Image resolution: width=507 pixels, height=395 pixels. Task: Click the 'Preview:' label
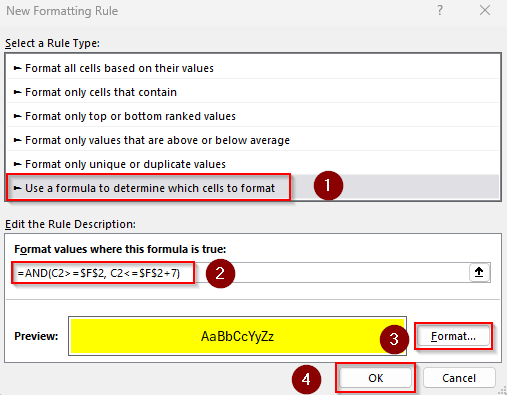[36, 336]
